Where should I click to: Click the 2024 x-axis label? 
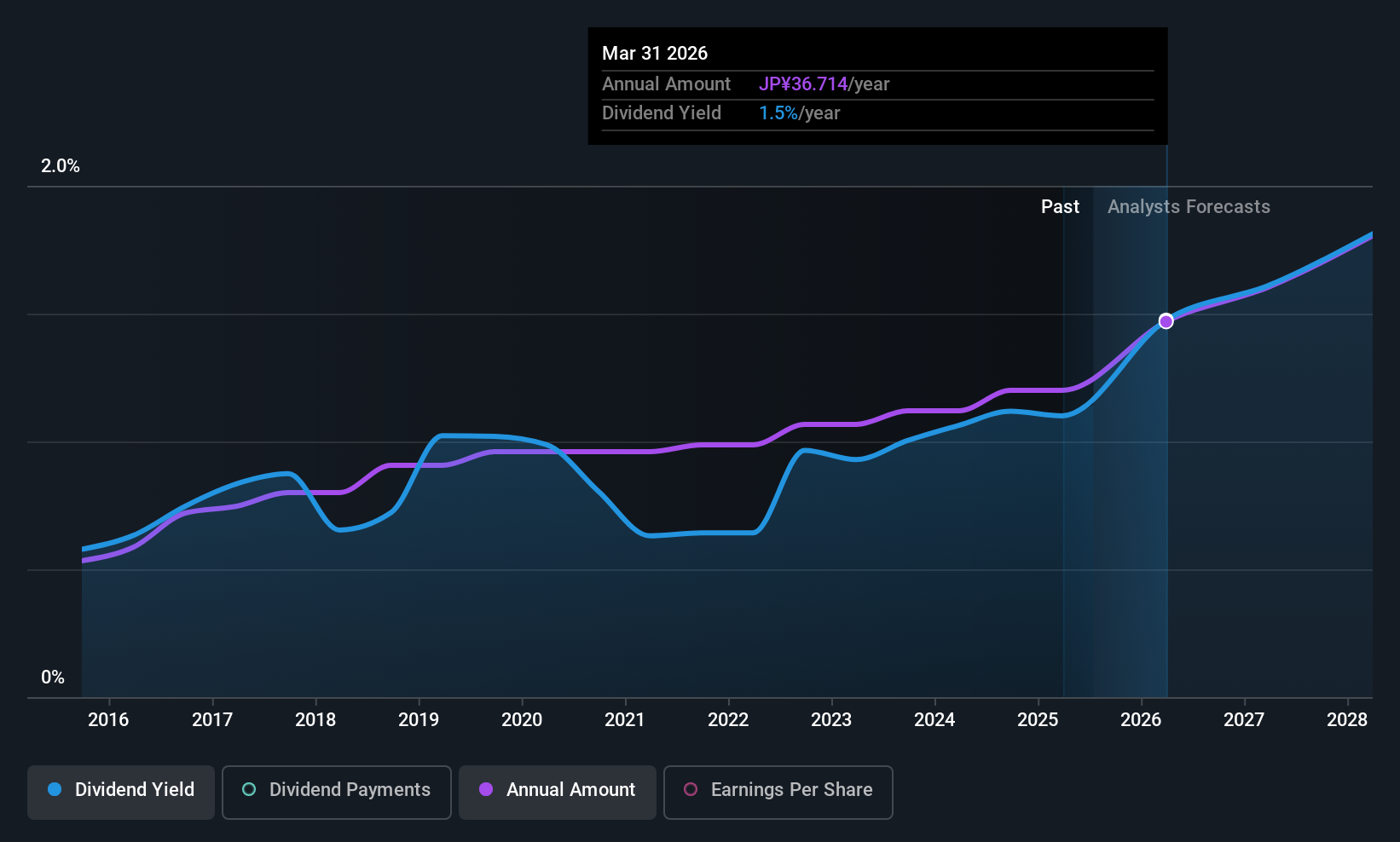(934, 720)
